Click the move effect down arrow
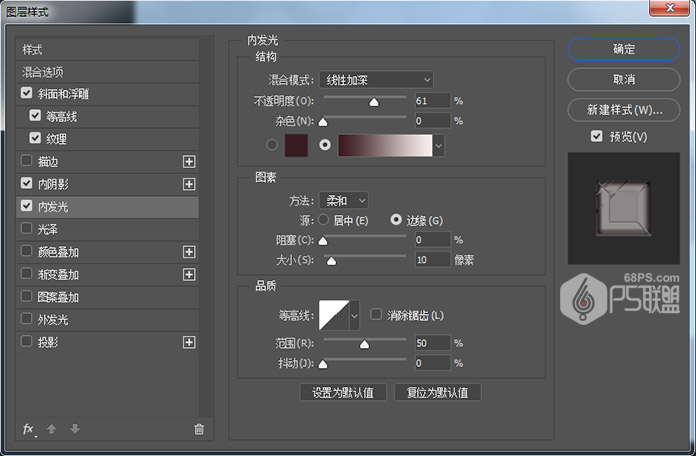This screenshot has width=696, height=456. pos(74,429)
